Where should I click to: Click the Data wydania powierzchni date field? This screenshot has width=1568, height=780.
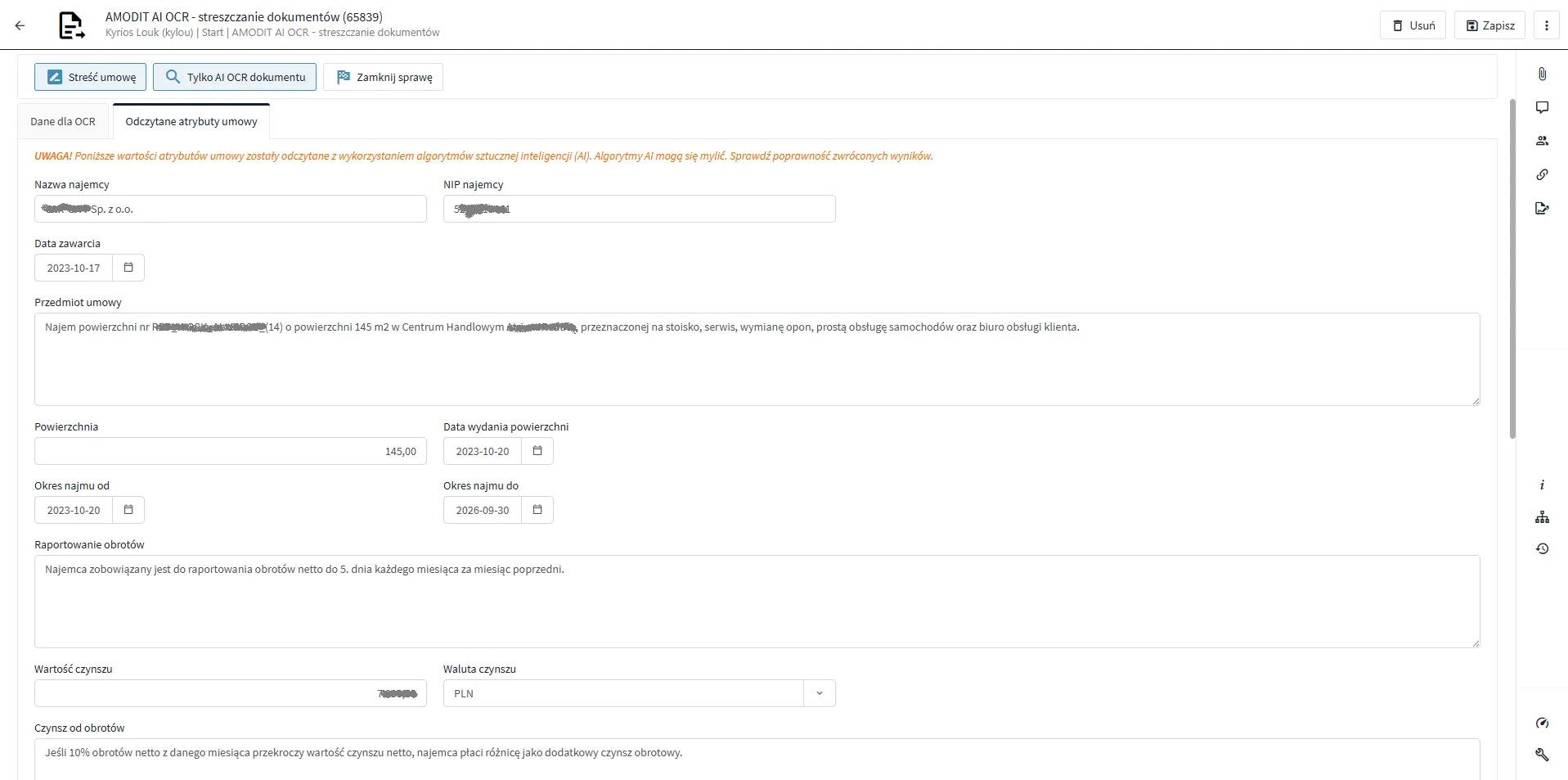click(483, 451)
